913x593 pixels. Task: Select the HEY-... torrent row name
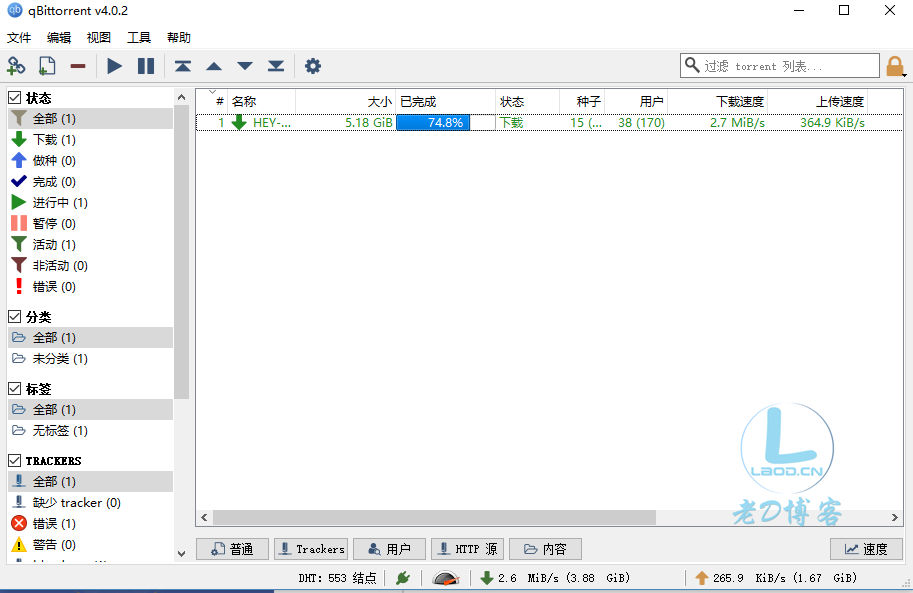tap(271, 123)
